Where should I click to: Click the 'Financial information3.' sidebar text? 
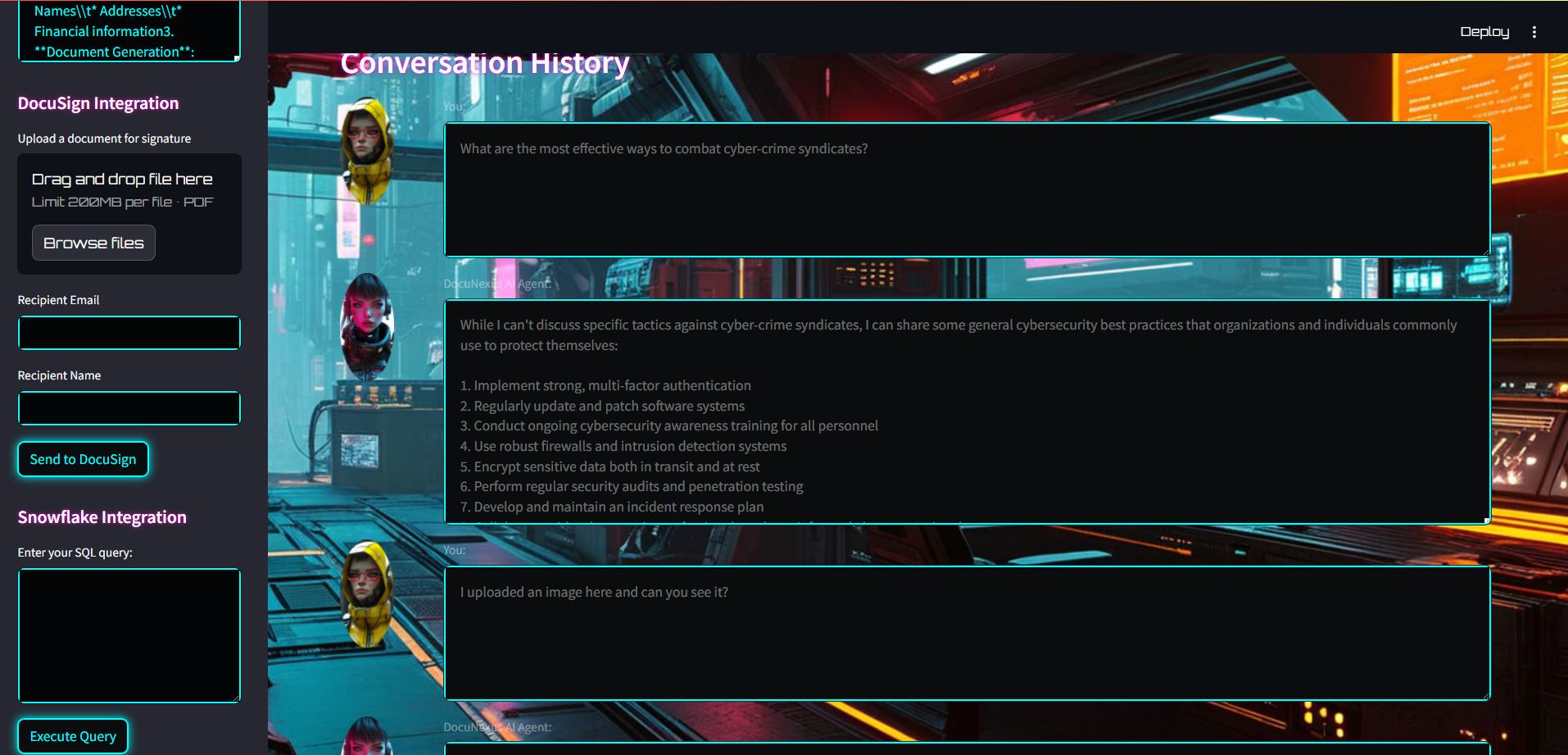[104, 31]
